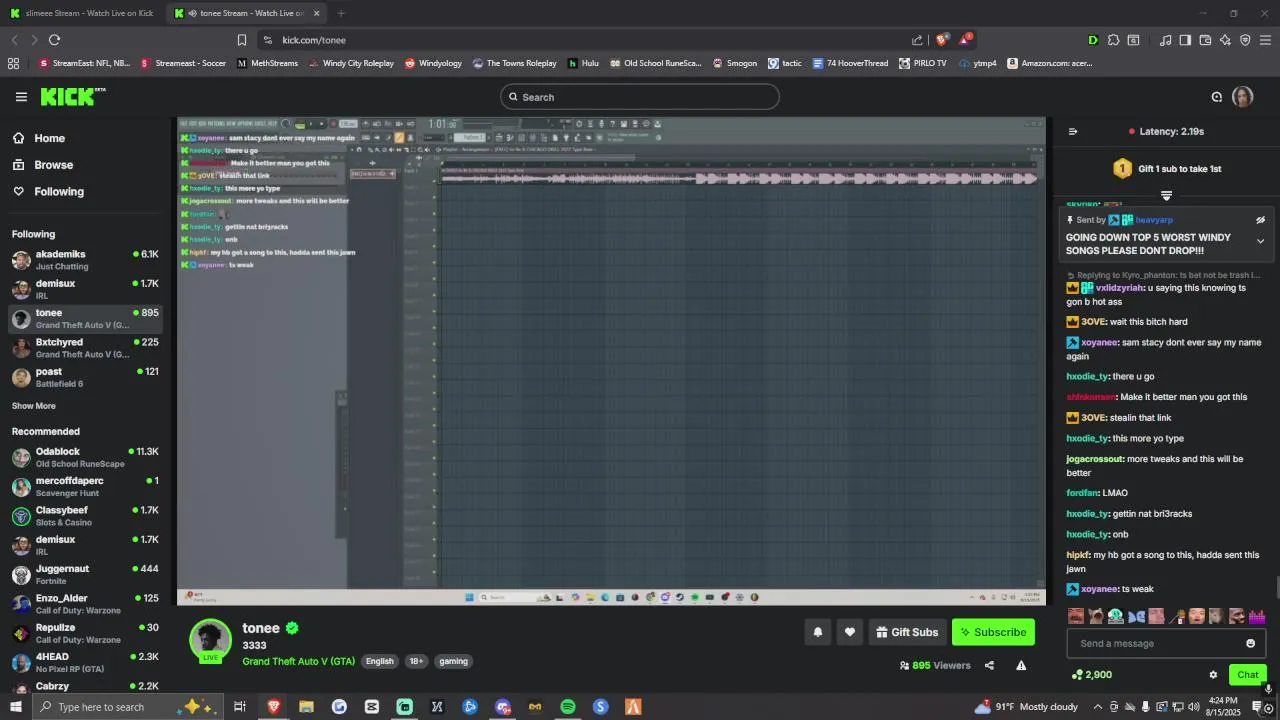The width and height of the screenshot is (1280, 720).
Task: Click the Gift Subs button
Action: point(907,632)
